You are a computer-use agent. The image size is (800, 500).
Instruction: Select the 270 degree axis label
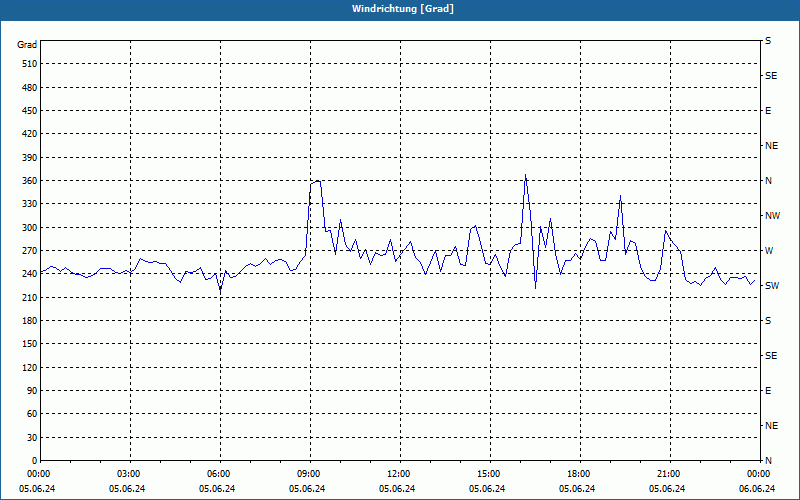pos(30,251)
